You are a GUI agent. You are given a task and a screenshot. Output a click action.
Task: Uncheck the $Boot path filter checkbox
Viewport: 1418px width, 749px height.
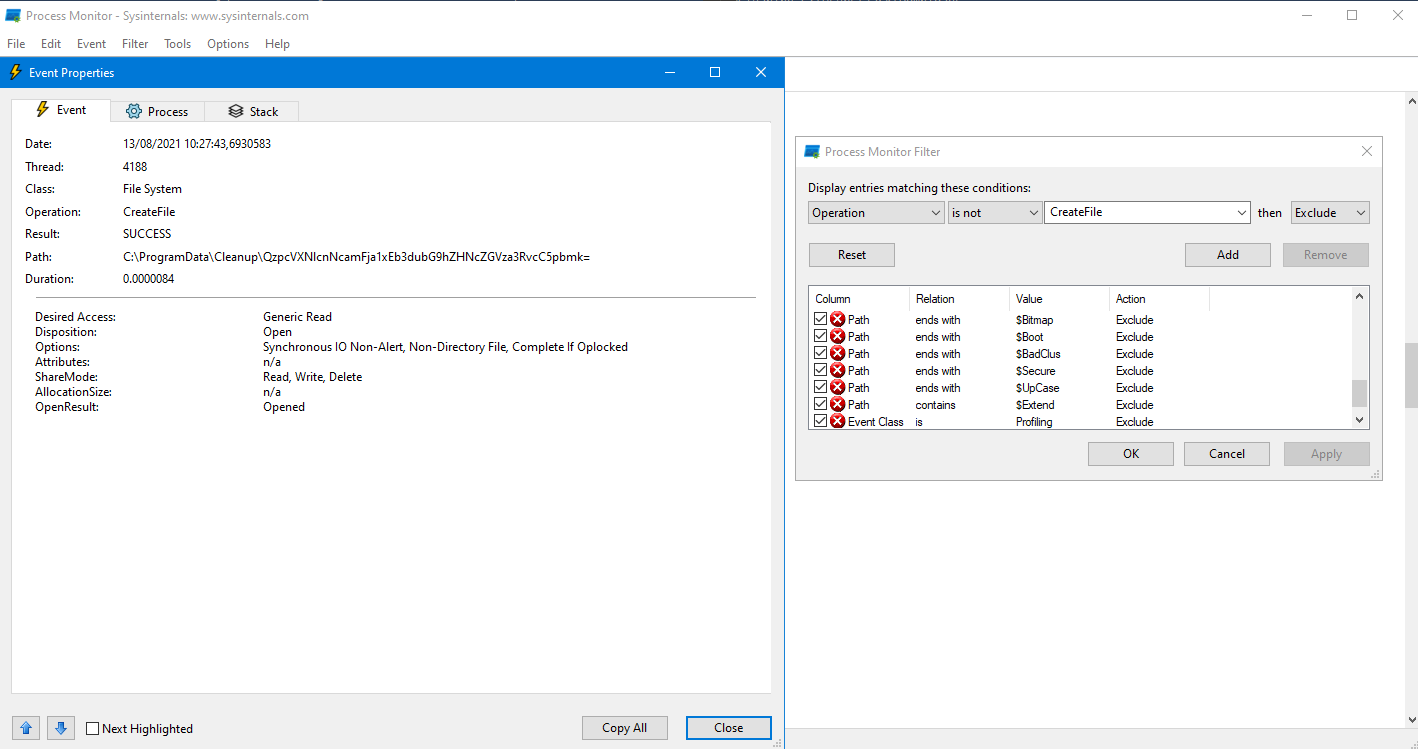pos(821,337)
